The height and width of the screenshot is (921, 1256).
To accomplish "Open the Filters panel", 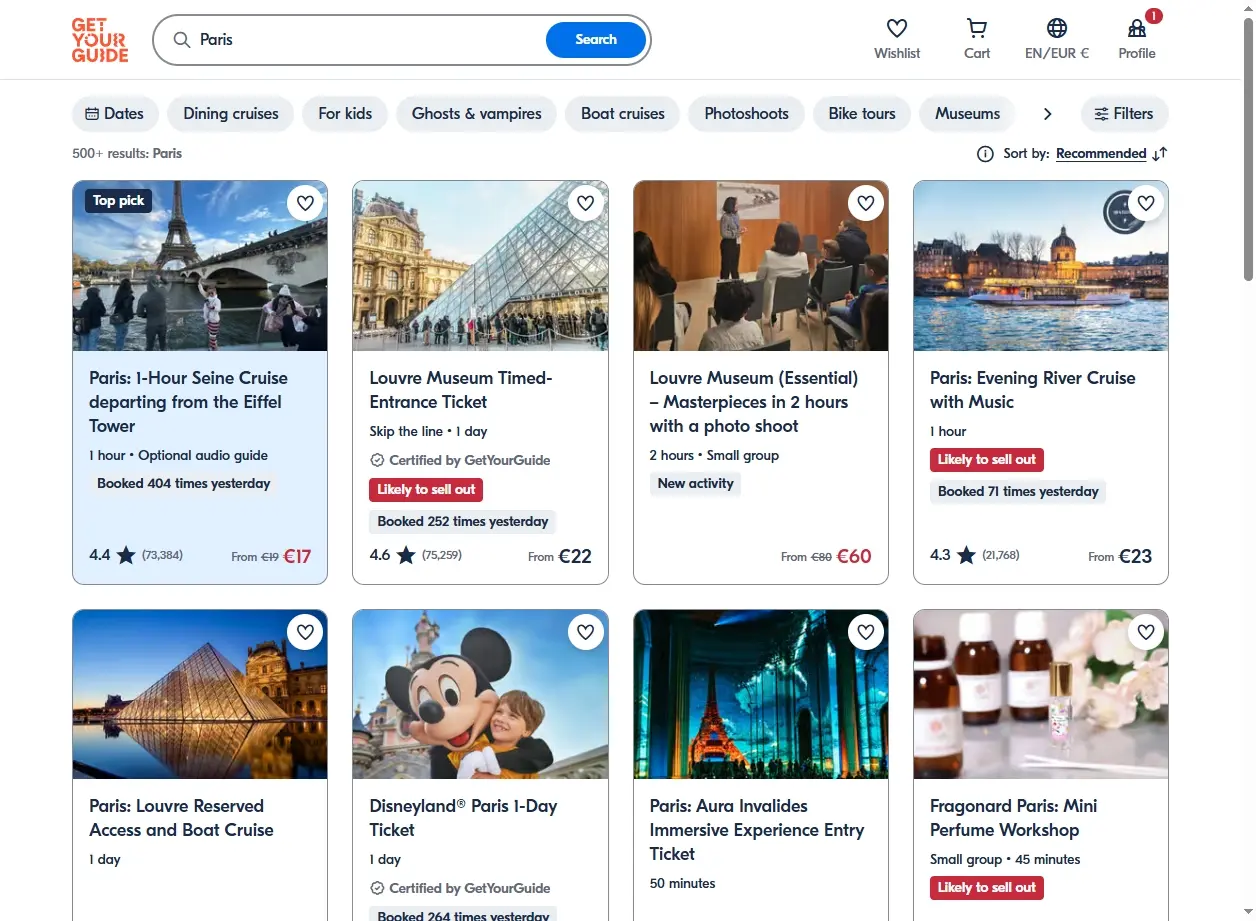I will (1124, 114).
